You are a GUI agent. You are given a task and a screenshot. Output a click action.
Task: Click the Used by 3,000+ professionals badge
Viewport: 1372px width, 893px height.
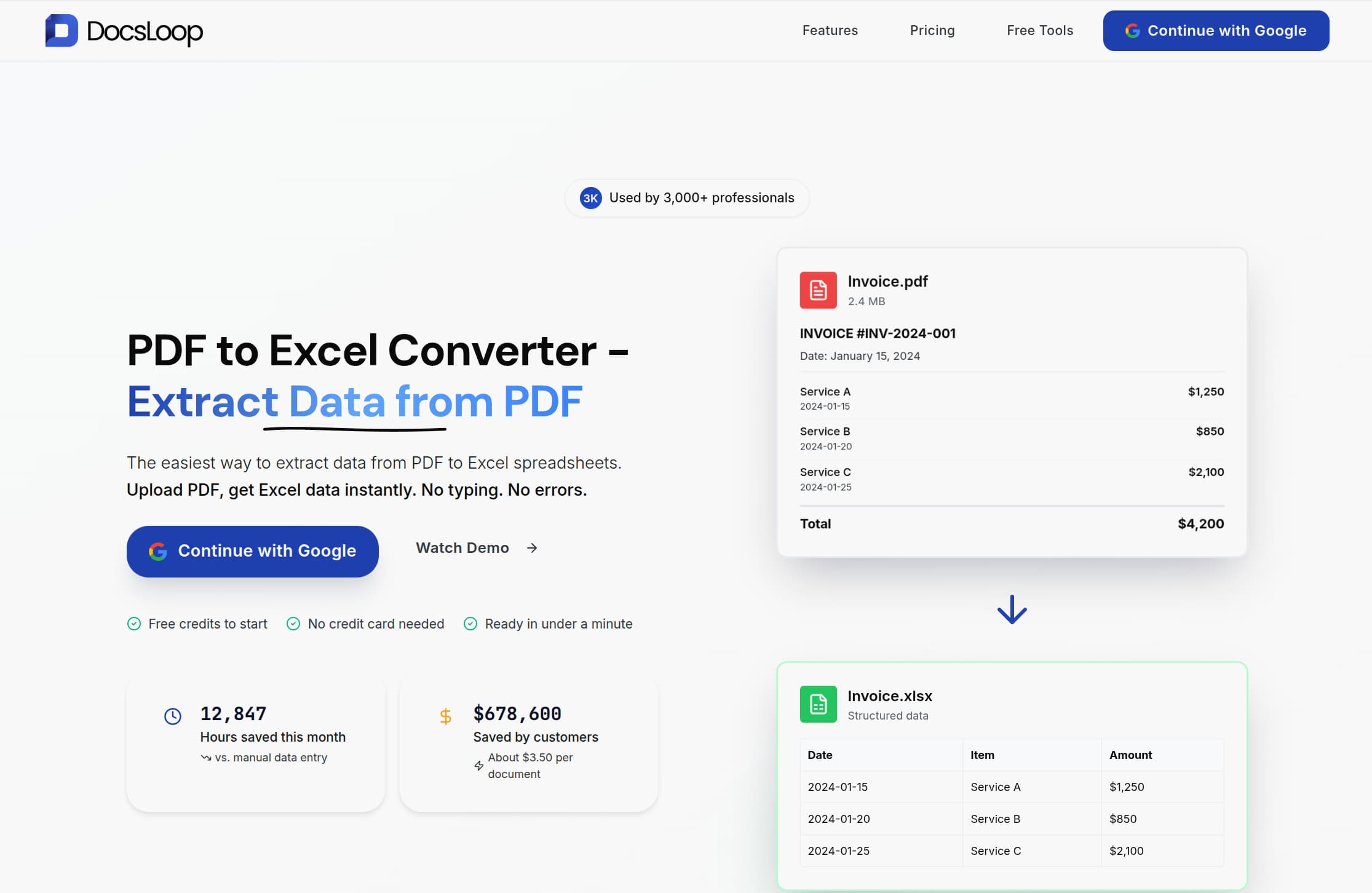click(x=686, y=198)
